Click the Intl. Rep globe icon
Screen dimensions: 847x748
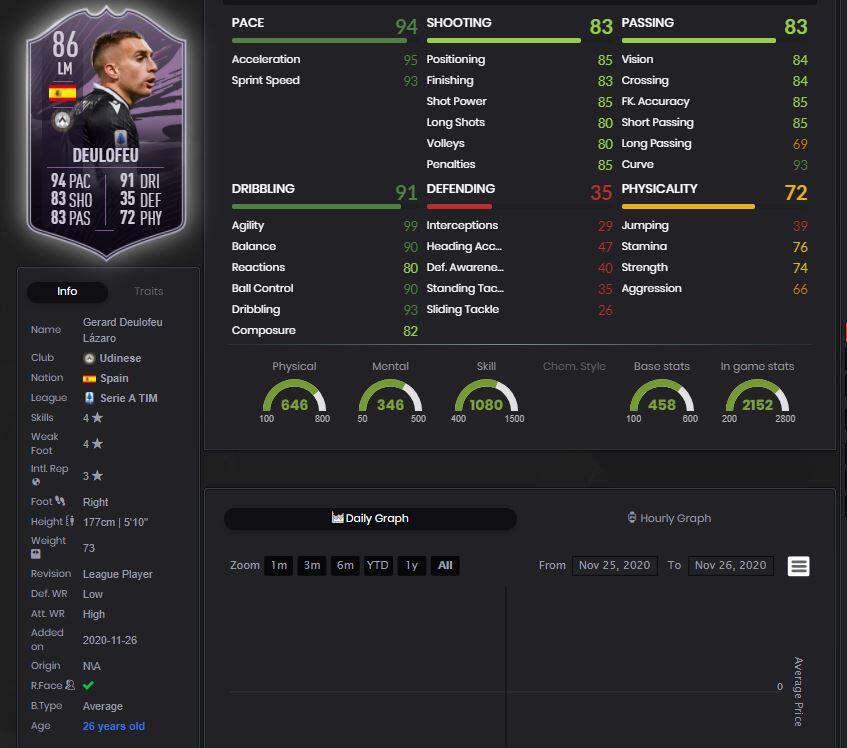[36, 482]
